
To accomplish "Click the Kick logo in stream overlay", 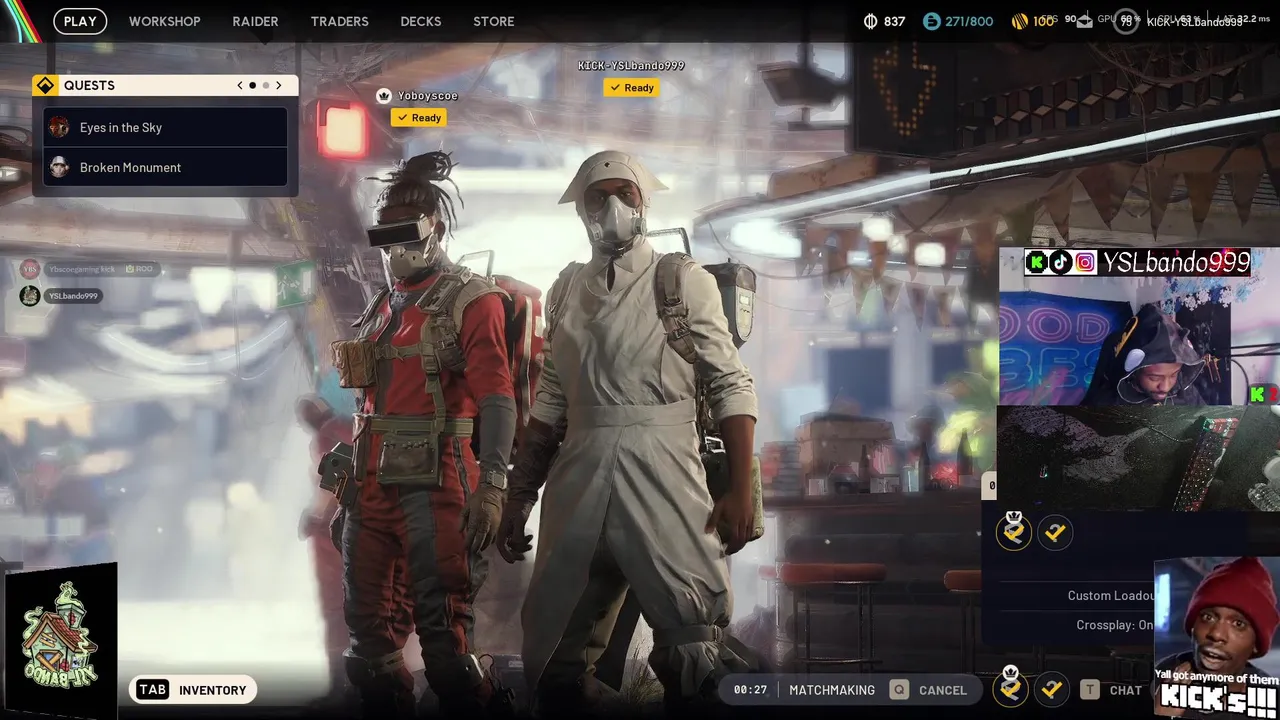I will pos(1037,263).
